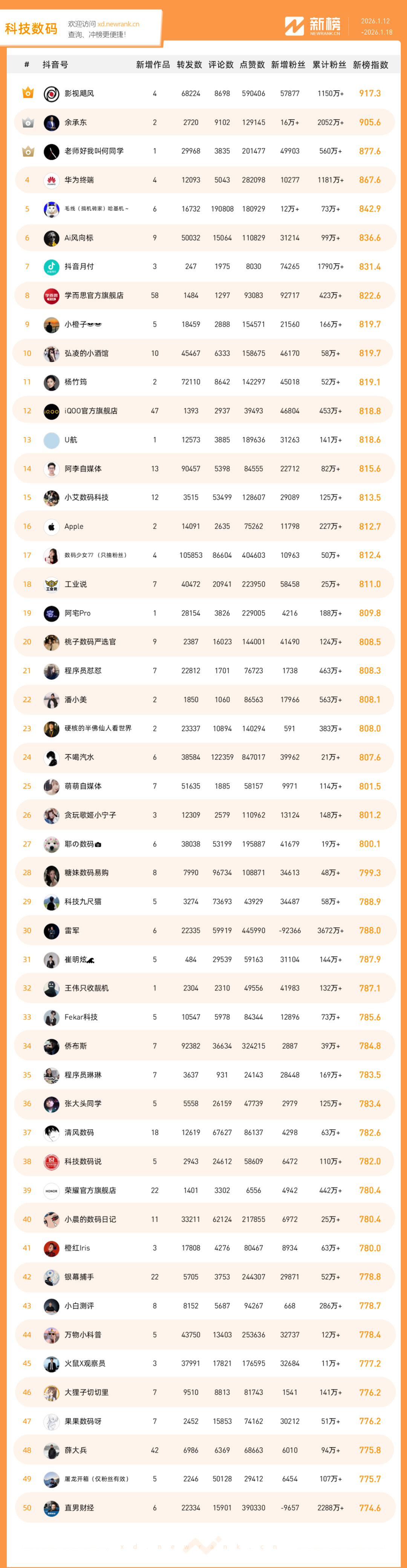Viewport: 407px width, 1568px height.
Task: Click the 转发数 column header
Action: point(189,65)
